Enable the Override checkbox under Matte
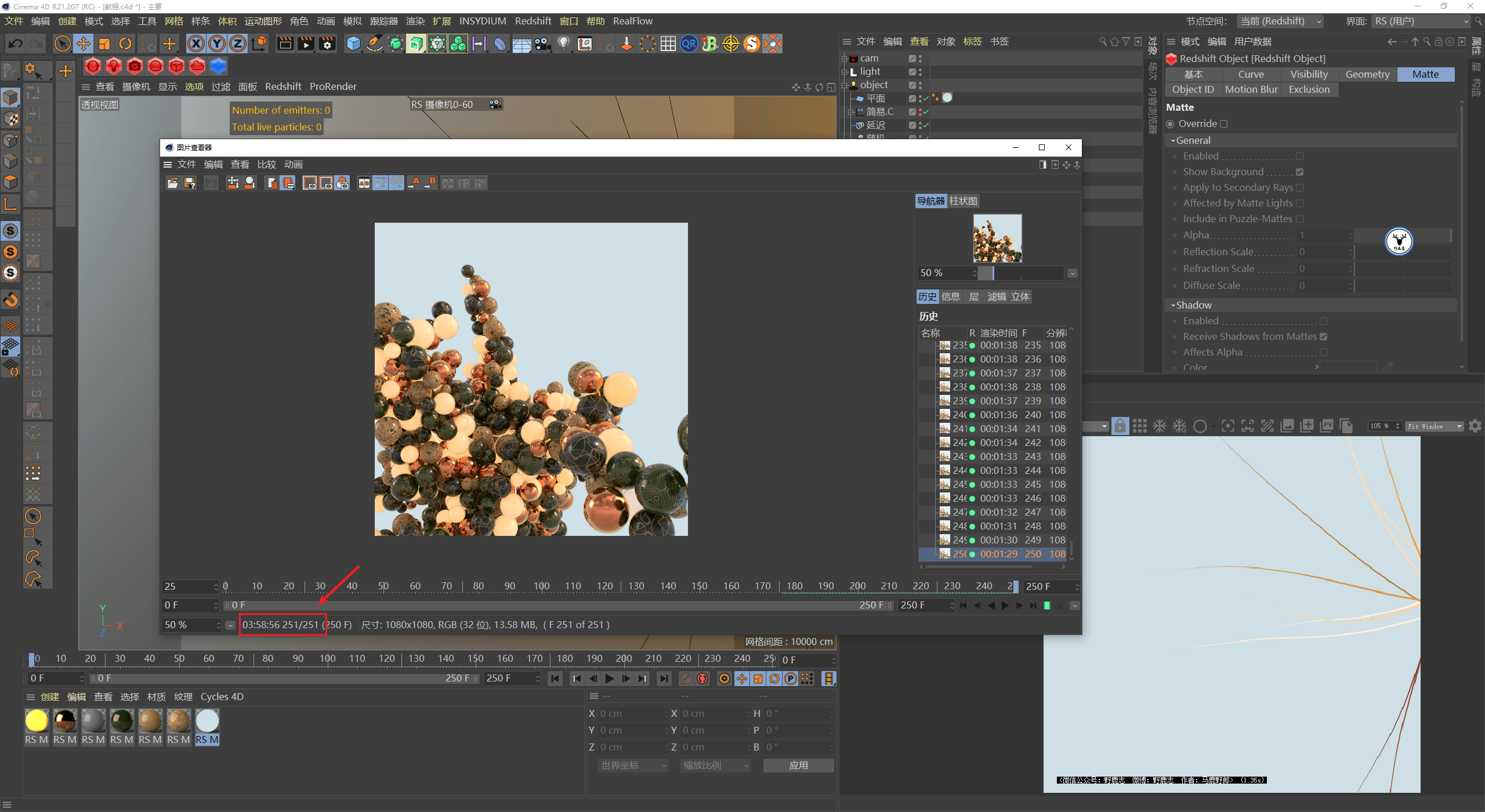The image size is (1485, 812). 1224,124
